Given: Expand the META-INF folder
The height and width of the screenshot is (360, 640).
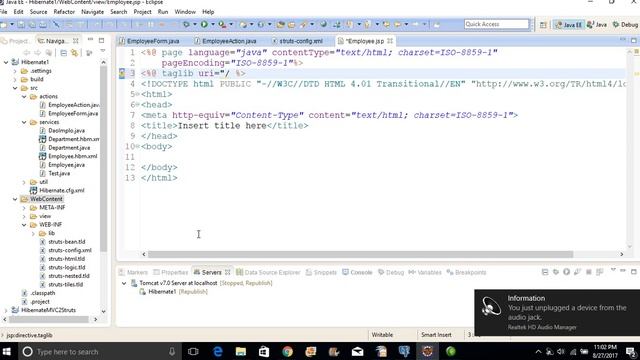Looking at the screenshot, I should (x=24, y=208).
